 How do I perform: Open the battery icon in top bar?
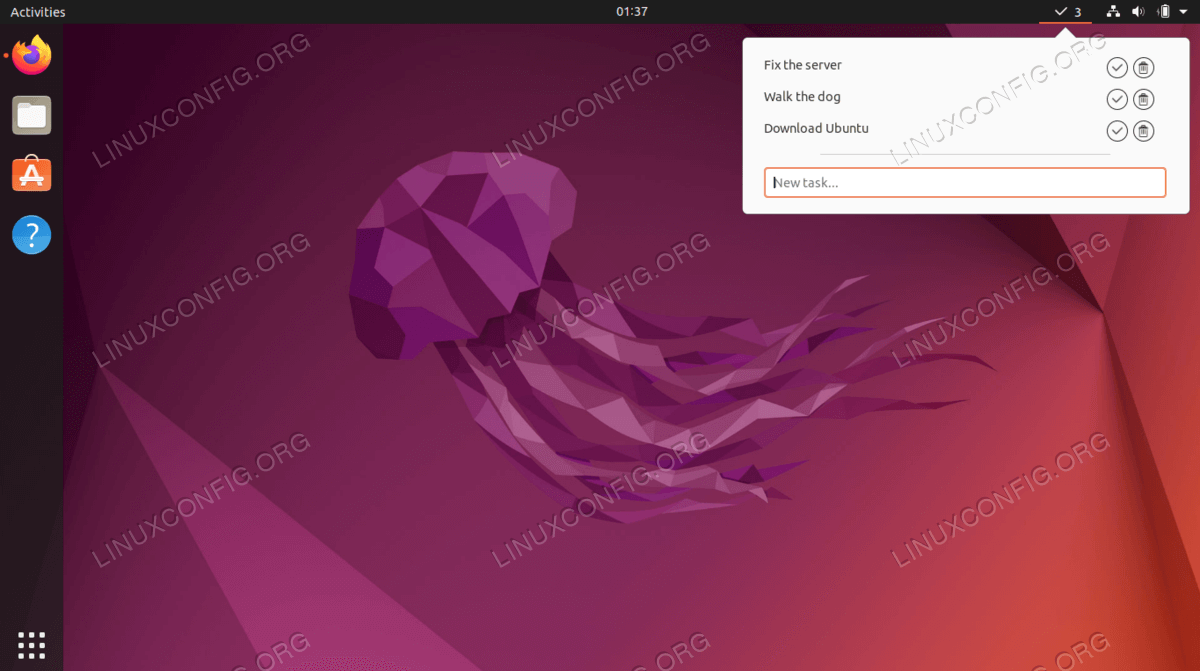pos(1163,12)
